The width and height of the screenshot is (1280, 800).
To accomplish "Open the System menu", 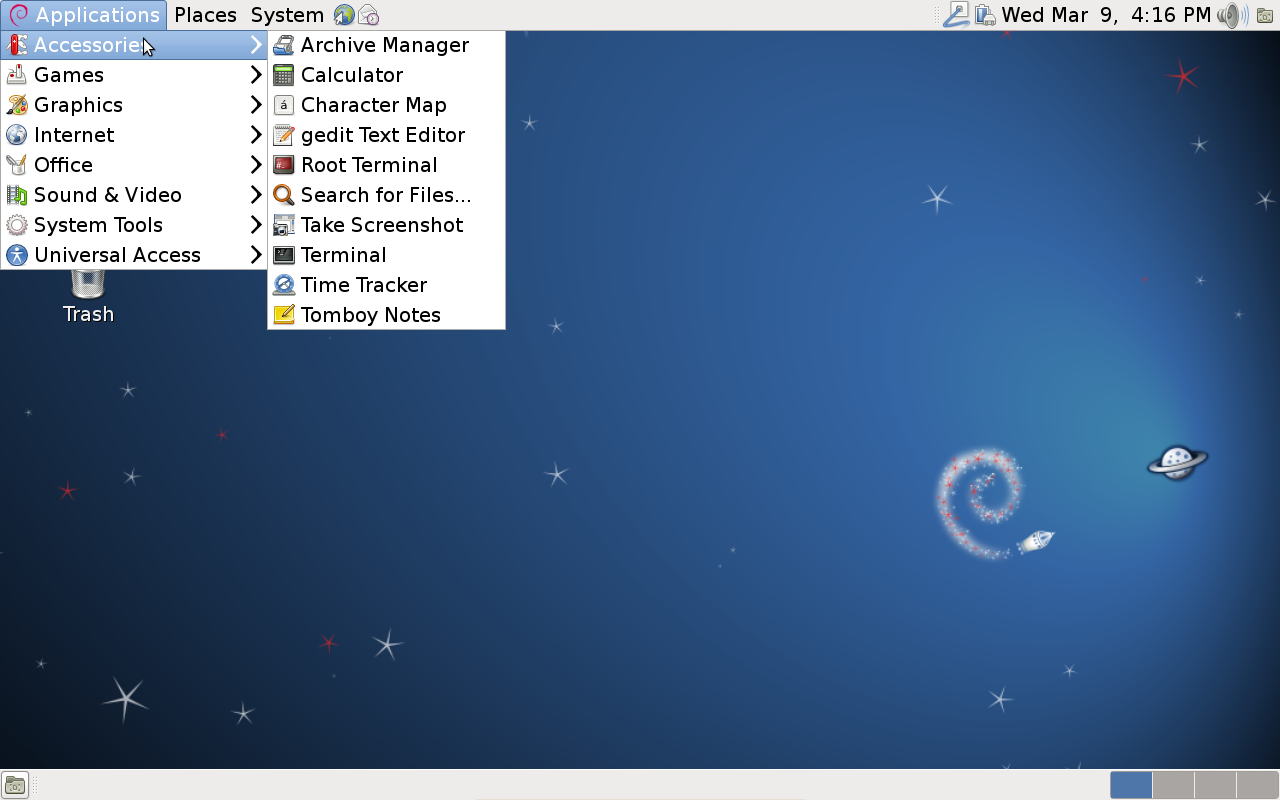I will point(287,15).
